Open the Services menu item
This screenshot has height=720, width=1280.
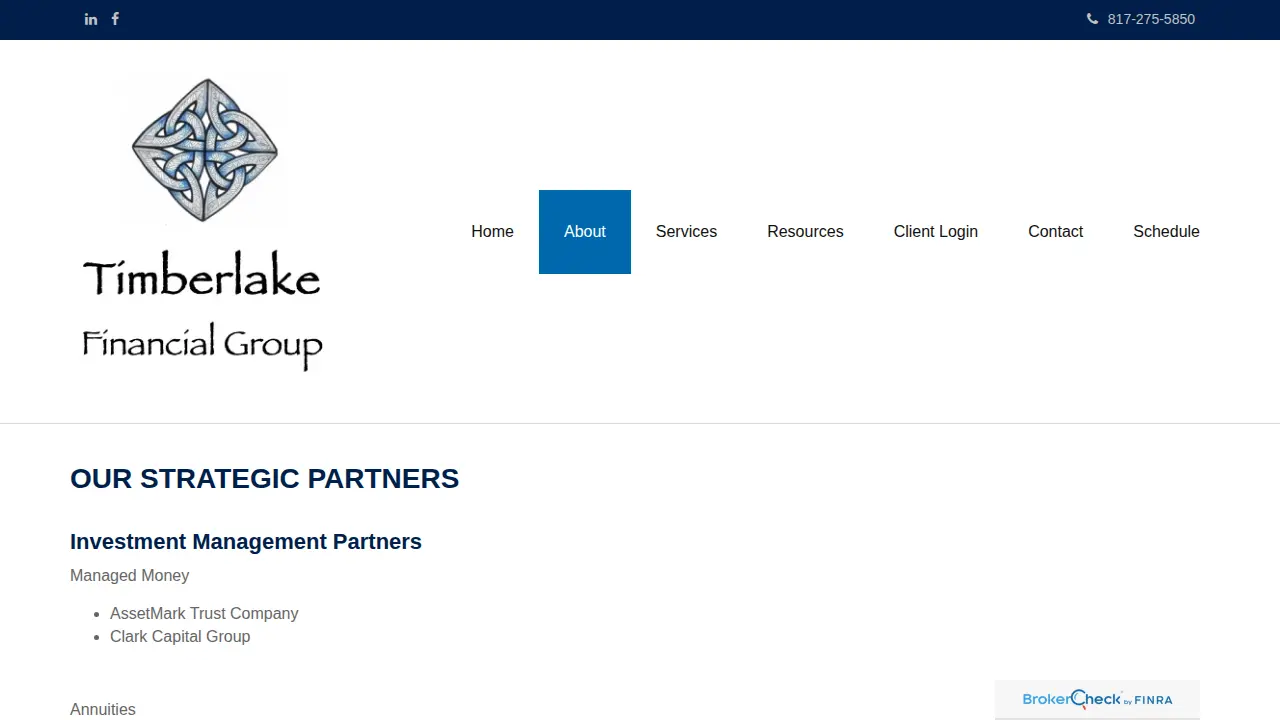tap(686, 232)
